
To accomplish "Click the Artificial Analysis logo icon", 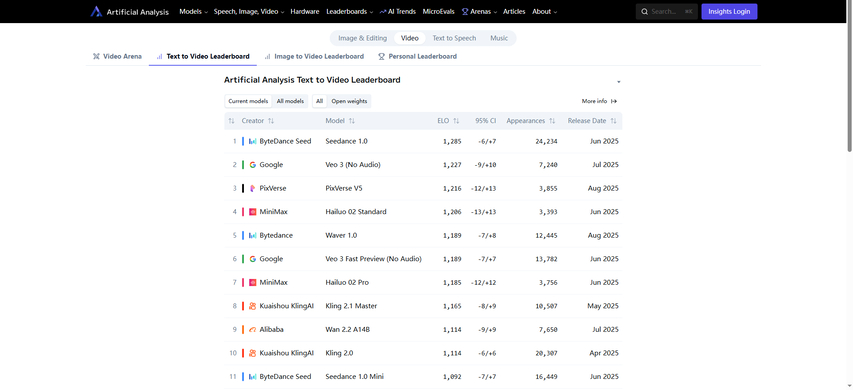I will (x=96, y=11).
